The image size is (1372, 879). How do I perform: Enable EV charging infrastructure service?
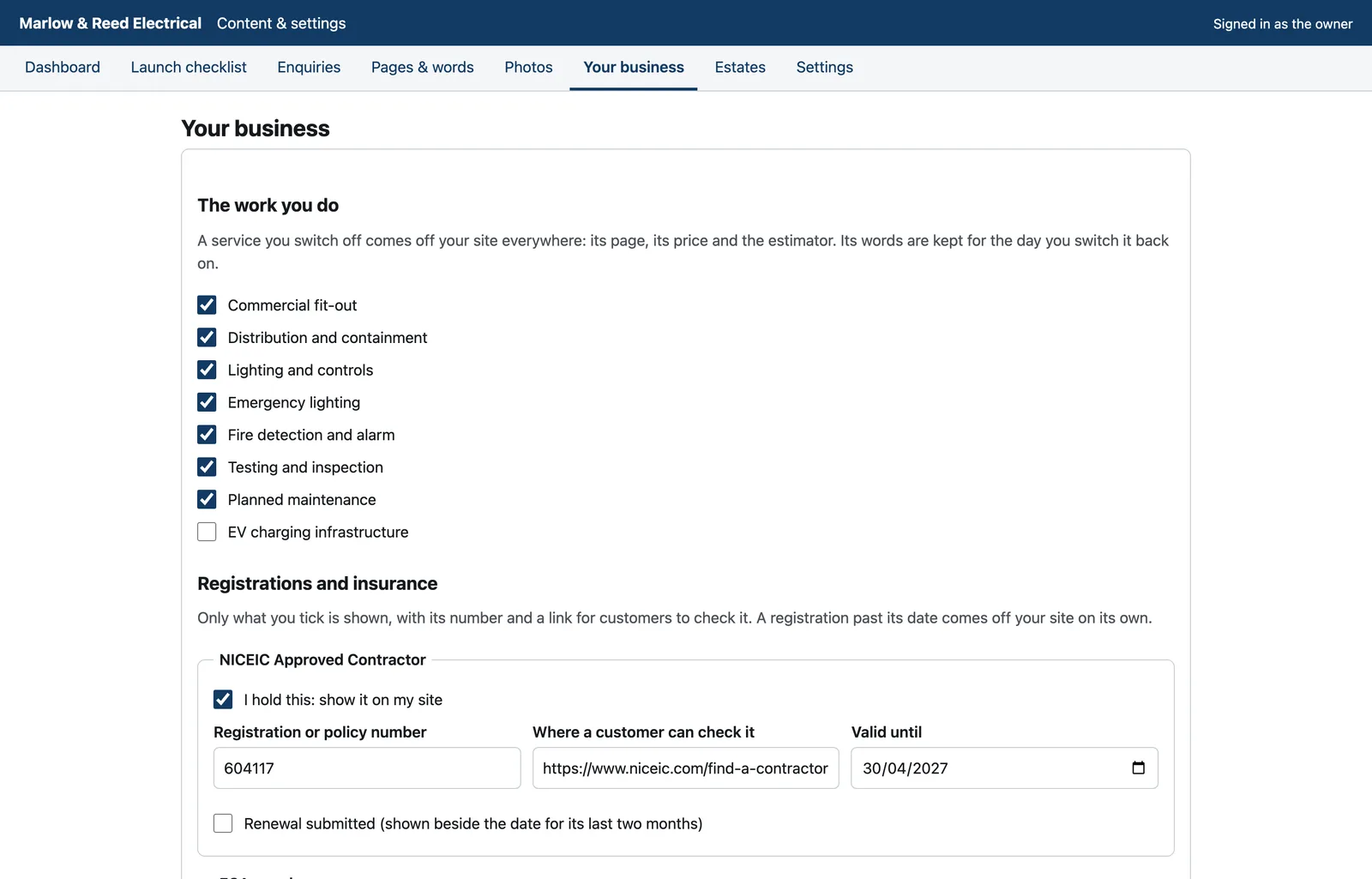[x=207, y=532]
